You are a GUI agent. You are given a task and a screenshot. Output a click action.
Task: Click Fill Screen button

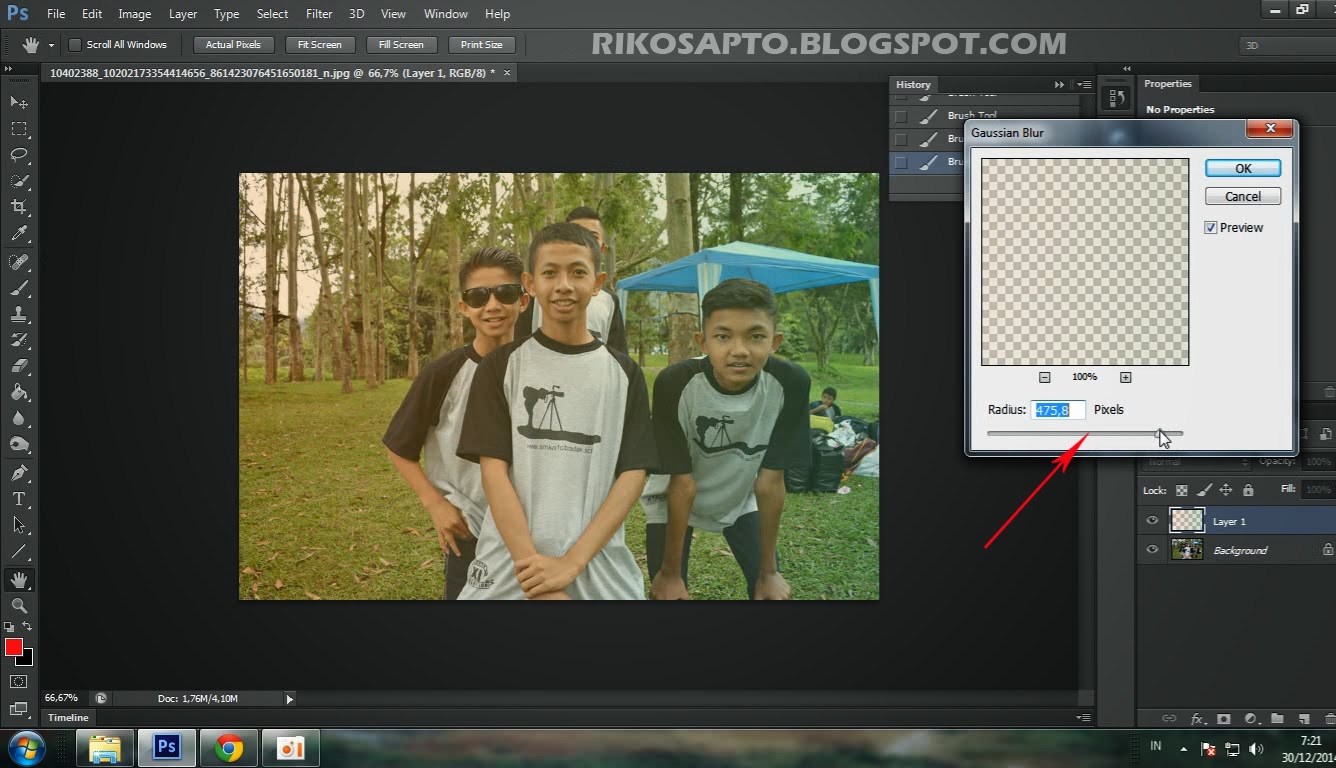401,45
